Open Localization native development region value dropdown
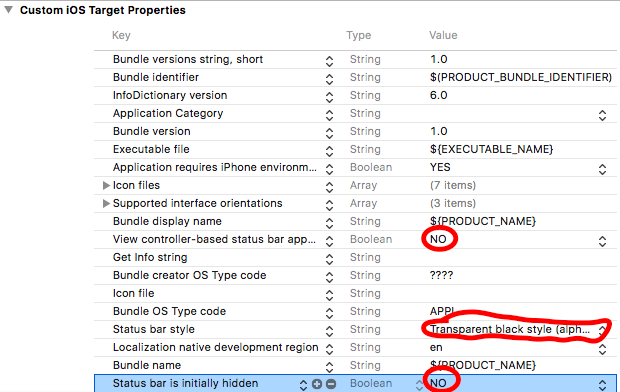The height and width of the screenshot is (392, 620). 602,348
